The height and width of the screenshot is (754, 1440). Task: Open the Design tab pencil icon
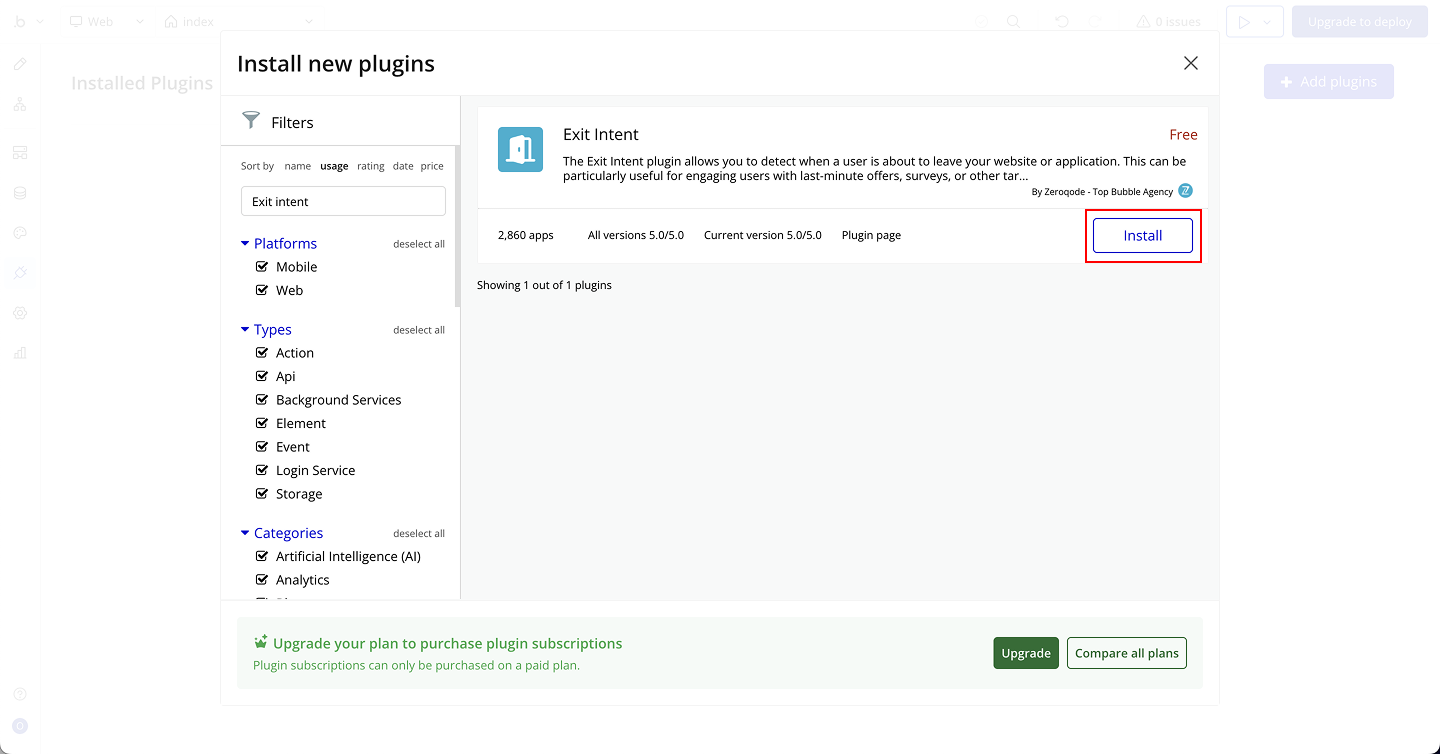pos(20,65)
